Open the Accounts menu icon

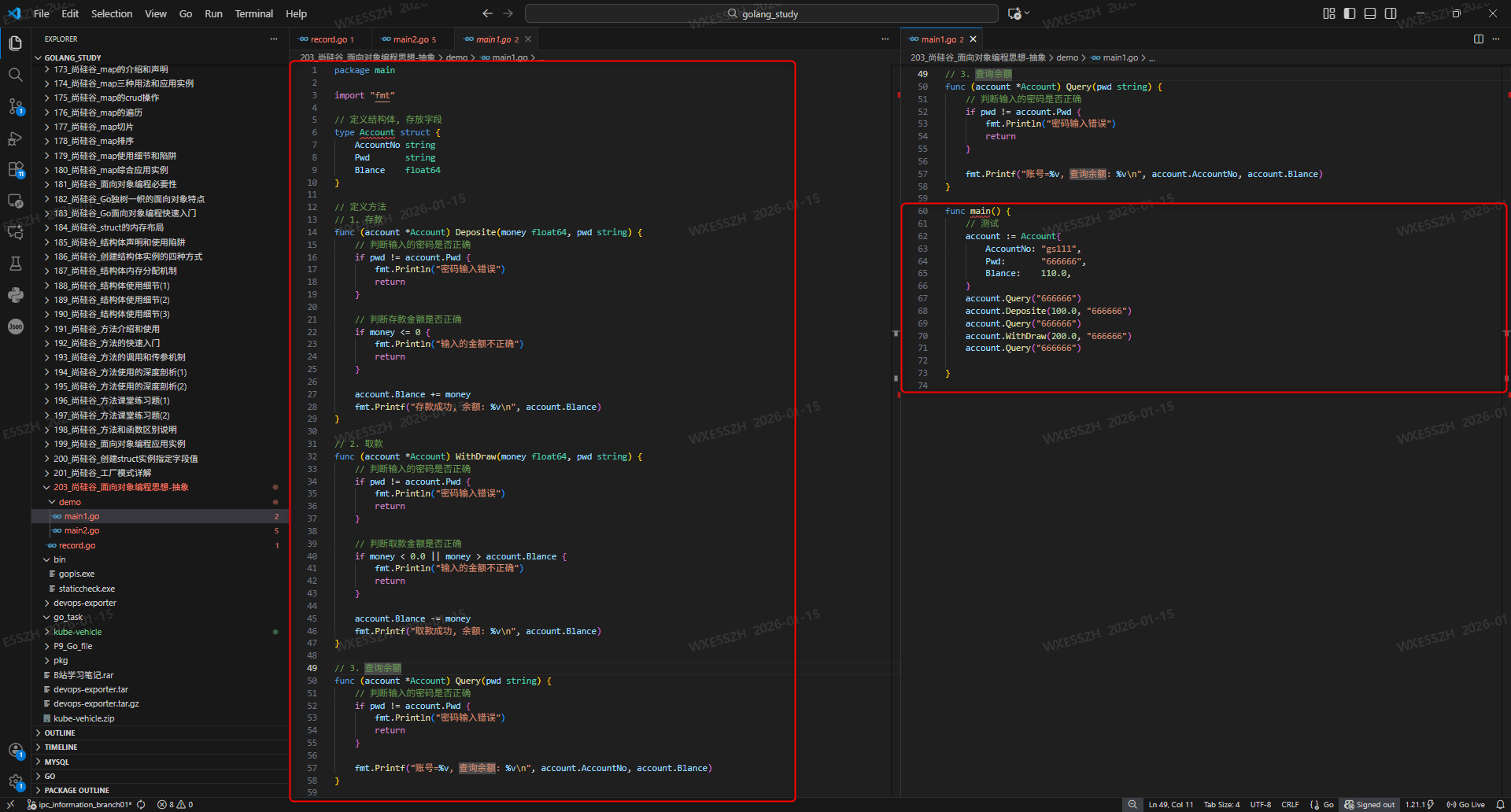pyautogui.click(x=15, y=751)
